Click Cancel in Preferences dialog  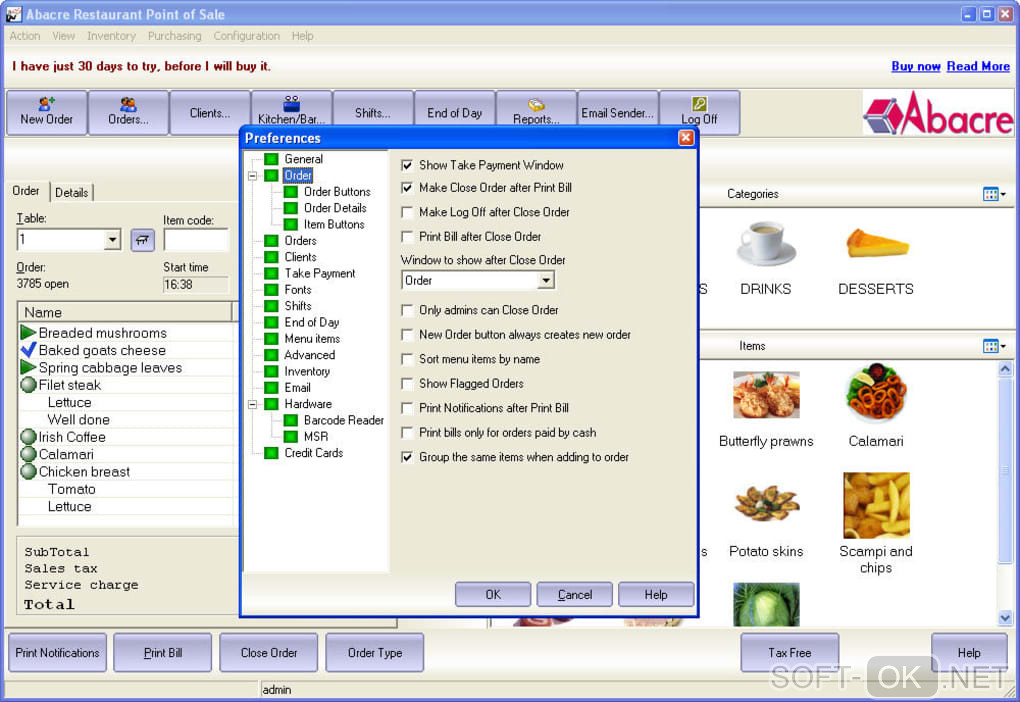point(574,595)
